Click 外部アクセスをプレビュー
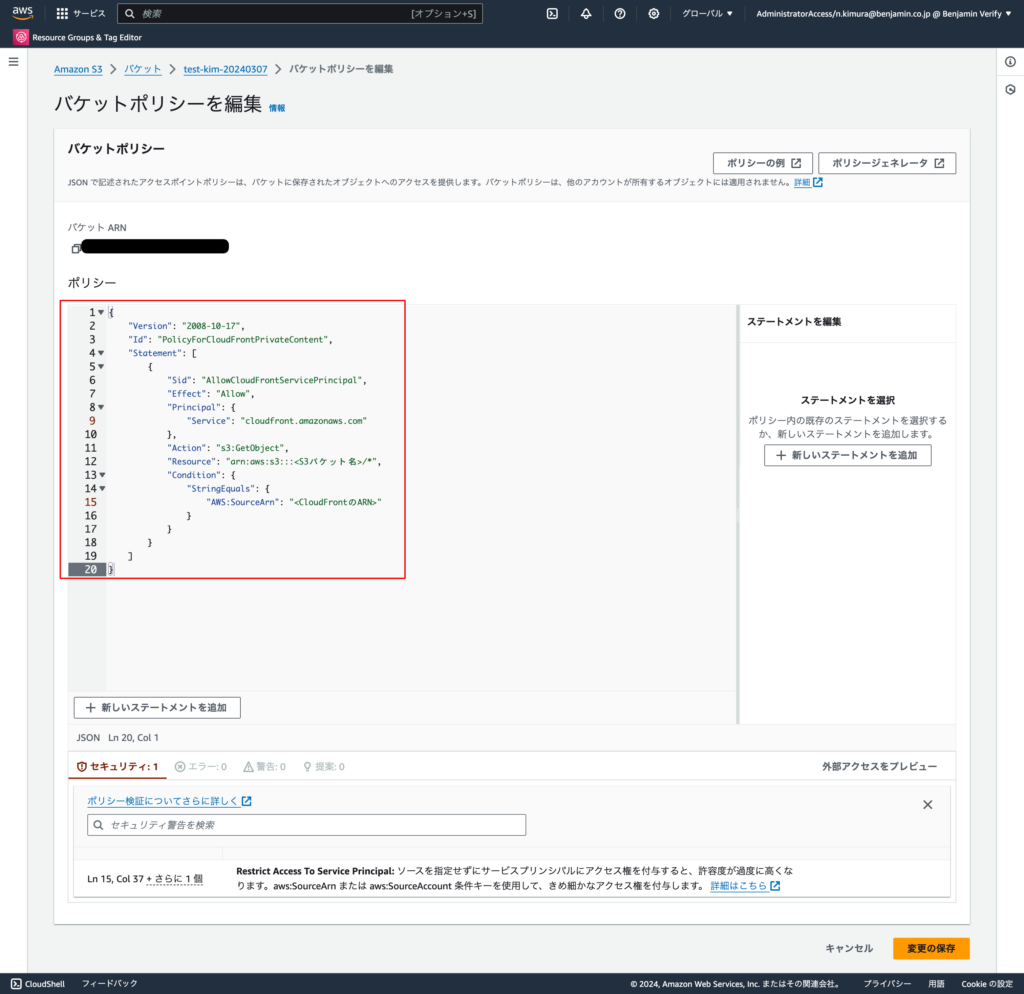Viewport: 1024px width, 994px height. (879, 767)
